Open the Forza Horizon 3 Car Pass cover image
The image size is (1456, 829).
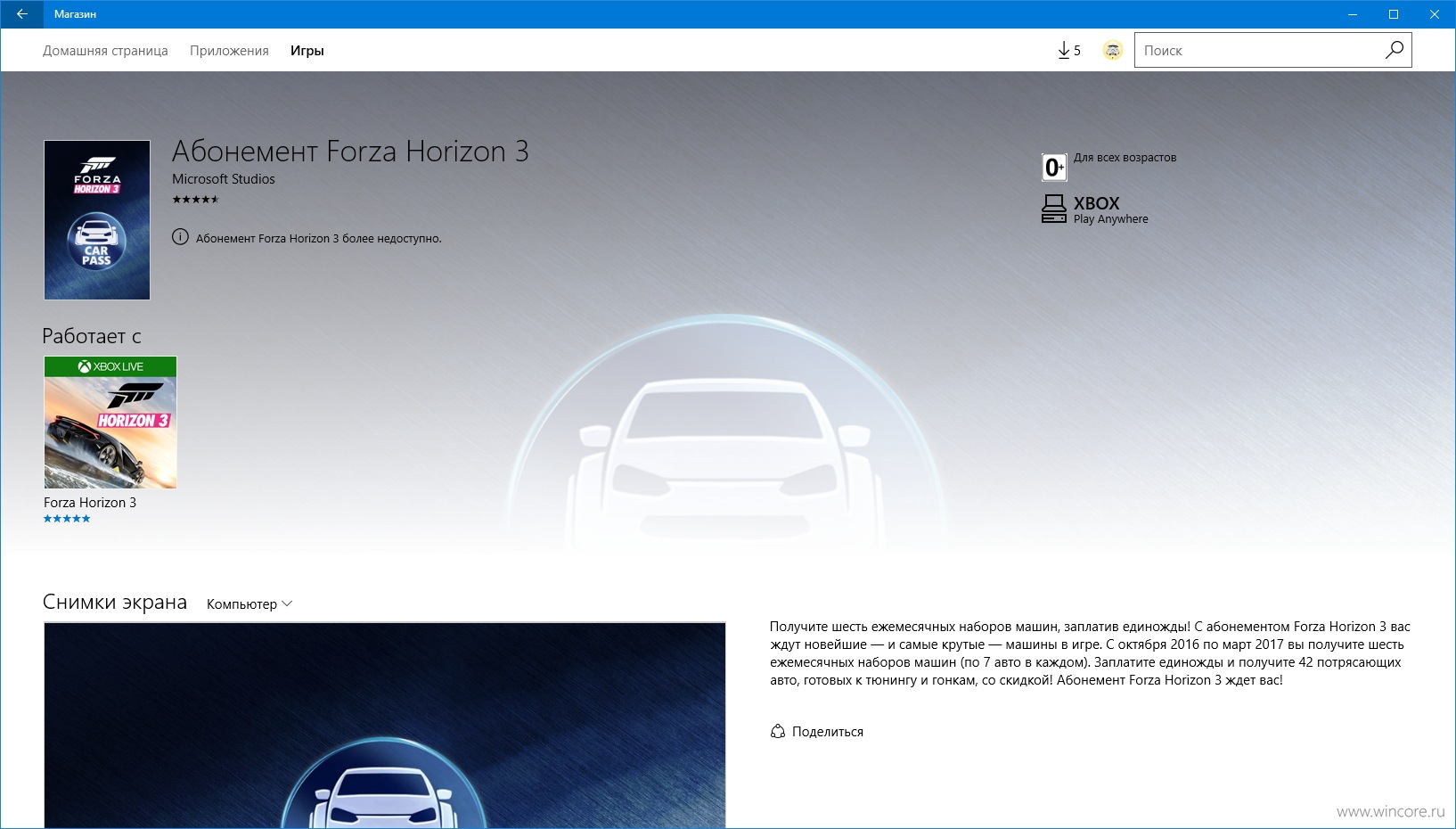(x=97, y=220)
